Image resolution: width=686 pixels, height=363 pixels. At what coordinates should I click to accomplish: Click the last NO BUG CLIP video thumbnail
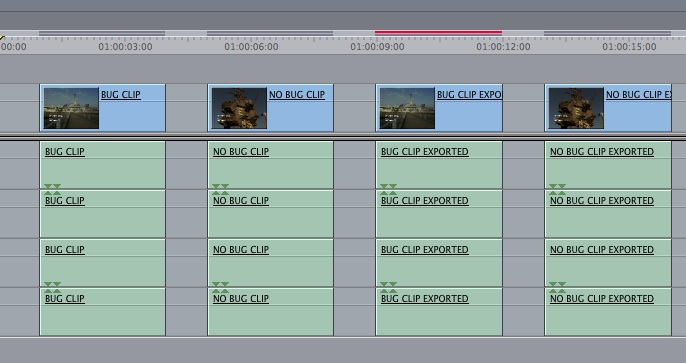point(576,108)
